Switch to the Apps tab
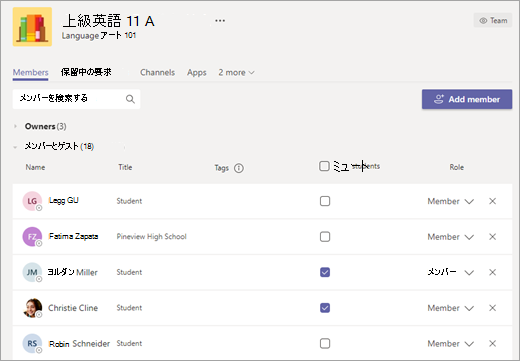This screenshot has width=520, height=361. point(197,73)
